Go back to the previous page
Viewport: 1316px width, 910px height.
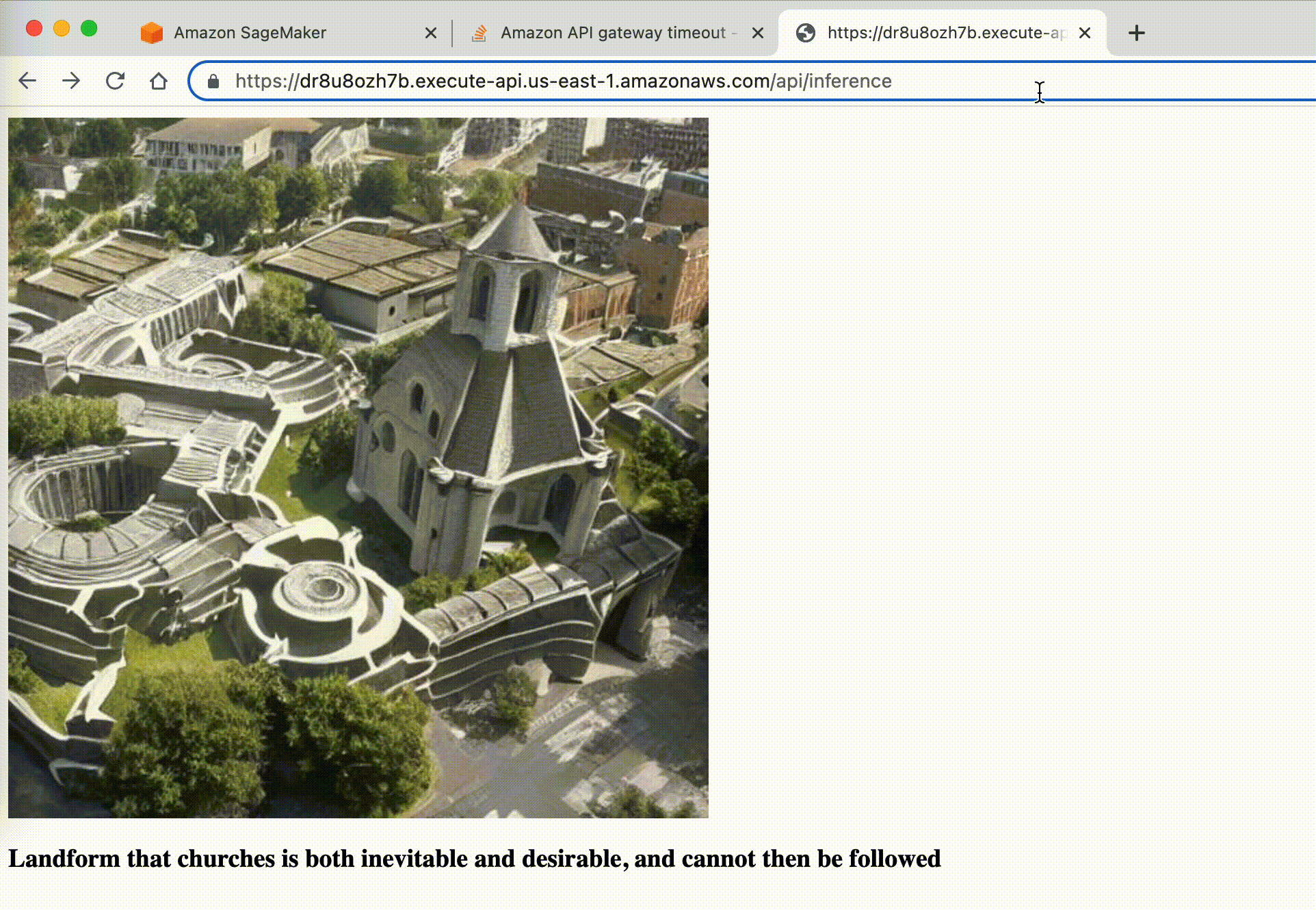[27, 81]
